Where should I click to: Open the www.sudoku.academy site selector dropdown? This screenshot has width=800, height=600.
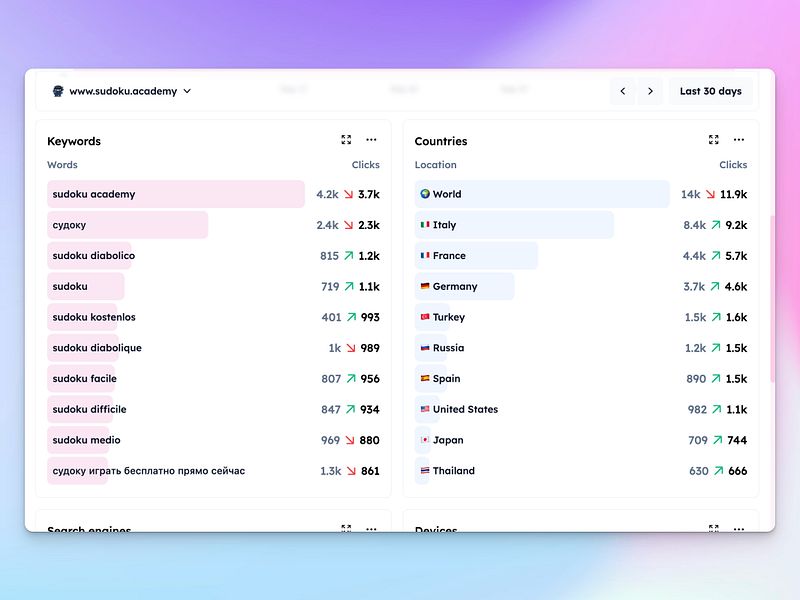[122, 91]
